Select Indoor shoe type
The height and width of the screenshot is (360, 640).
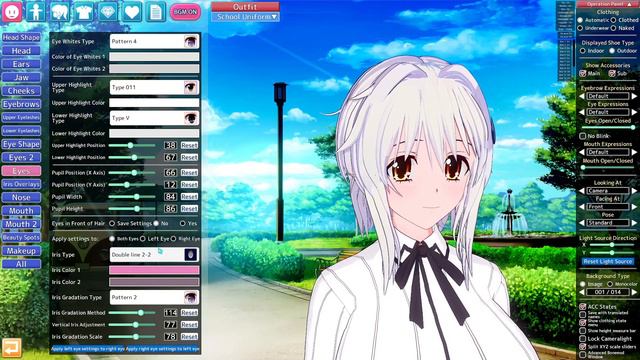[583, 51]
